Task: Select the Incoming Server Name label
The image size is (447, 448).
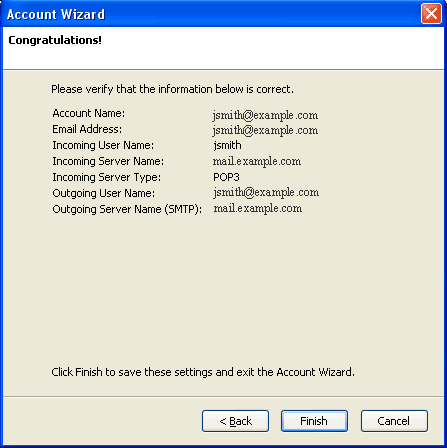Action: click(108, 161)
